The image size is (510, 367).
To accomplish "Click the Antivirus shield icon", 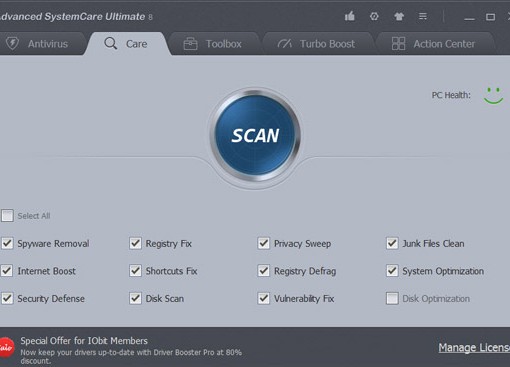I will coord(12,44).
